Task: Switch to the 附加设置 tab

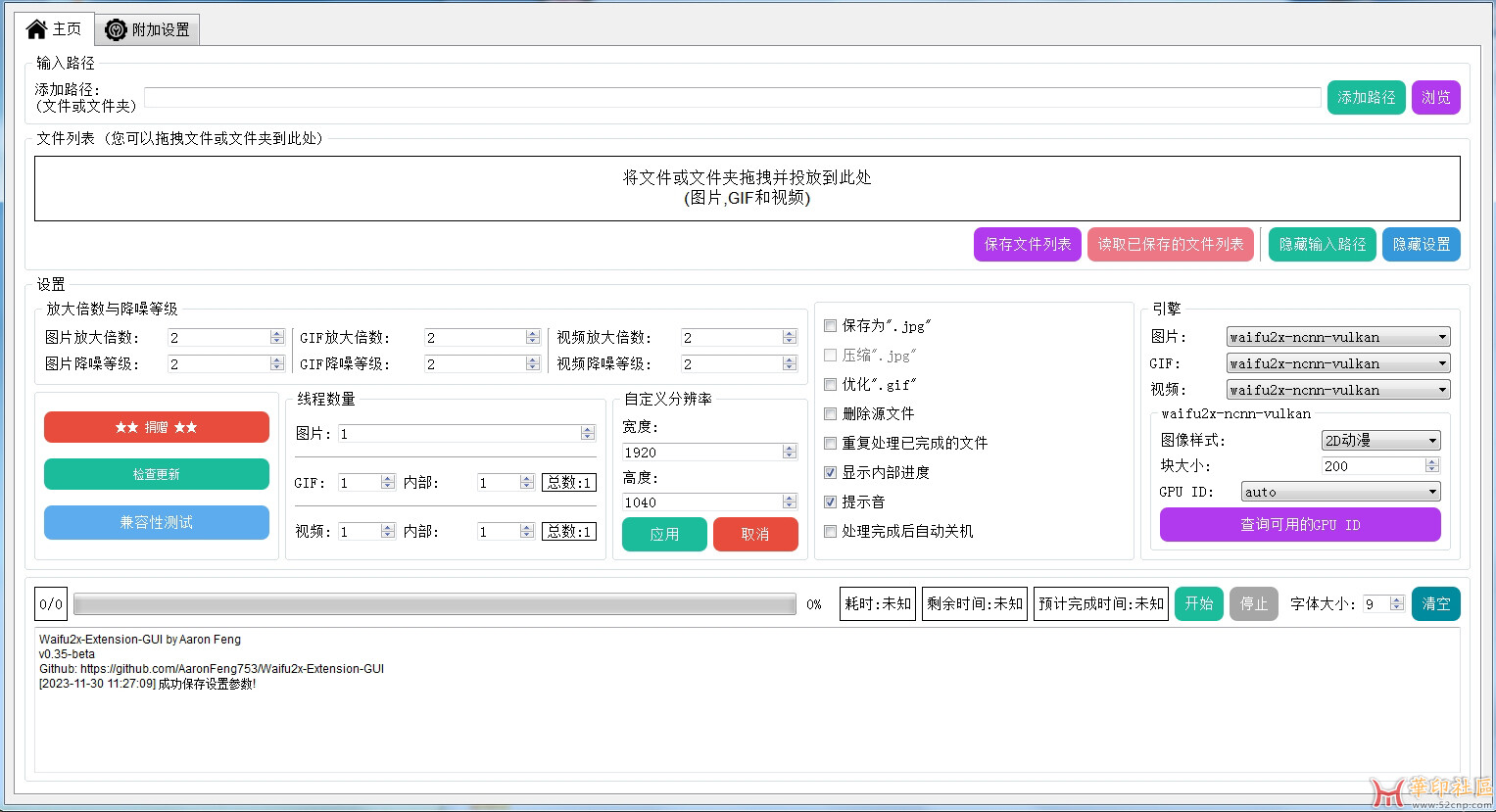Action: tap(148, 30)
